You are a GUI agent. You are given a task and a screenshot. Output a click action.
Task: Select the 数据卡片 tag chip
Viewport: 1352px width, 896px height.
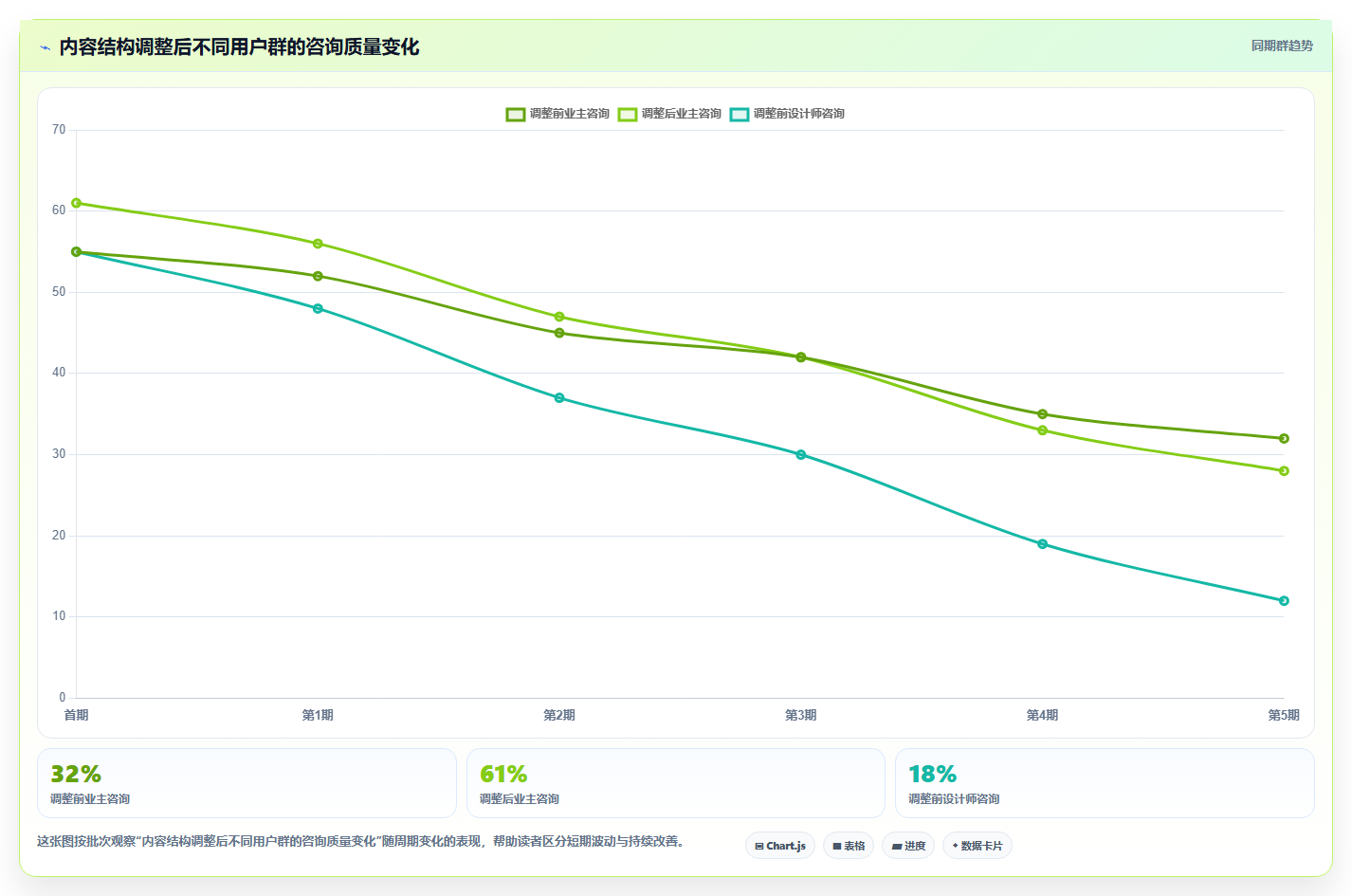pyautogui.click(x=977, y=846)
